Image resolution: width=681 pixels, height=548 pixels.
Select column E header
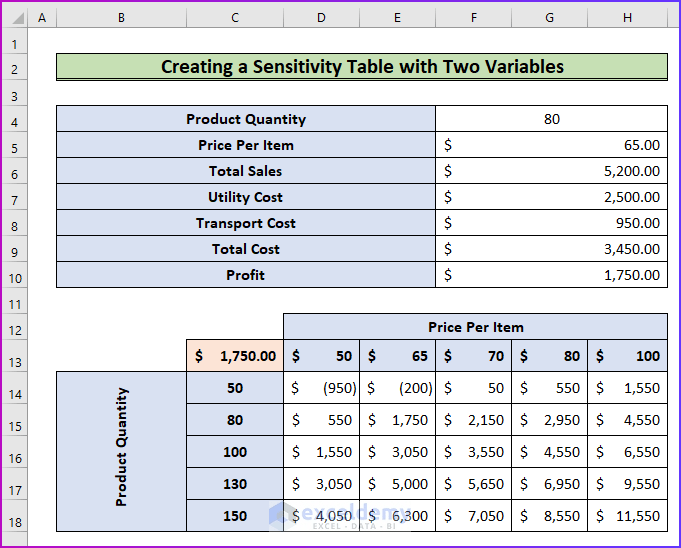pos(397,17)
